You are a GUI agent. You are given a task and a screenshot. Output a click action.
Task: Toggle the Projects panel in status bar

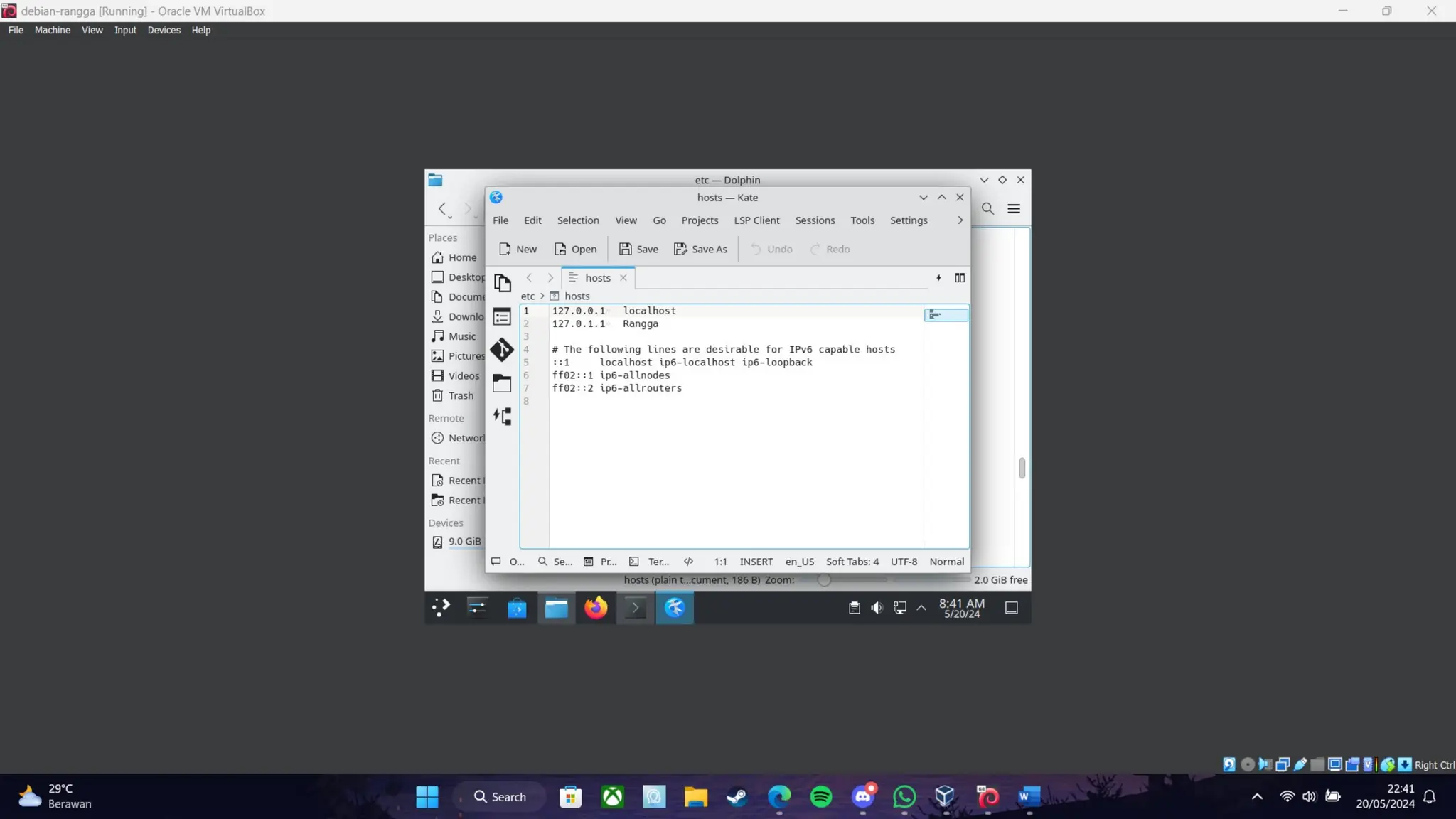point(600,562)
